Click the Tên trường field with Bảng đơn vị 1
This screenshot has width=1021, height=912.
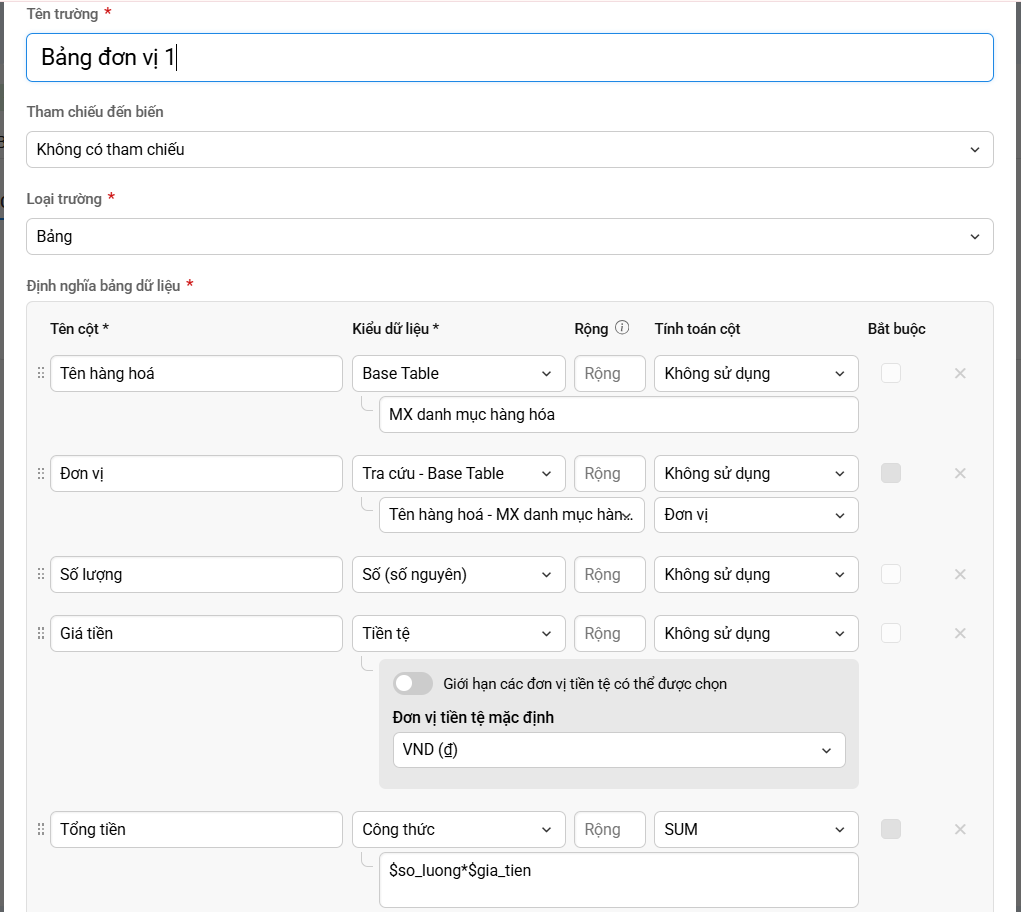[x=509, y=57]
